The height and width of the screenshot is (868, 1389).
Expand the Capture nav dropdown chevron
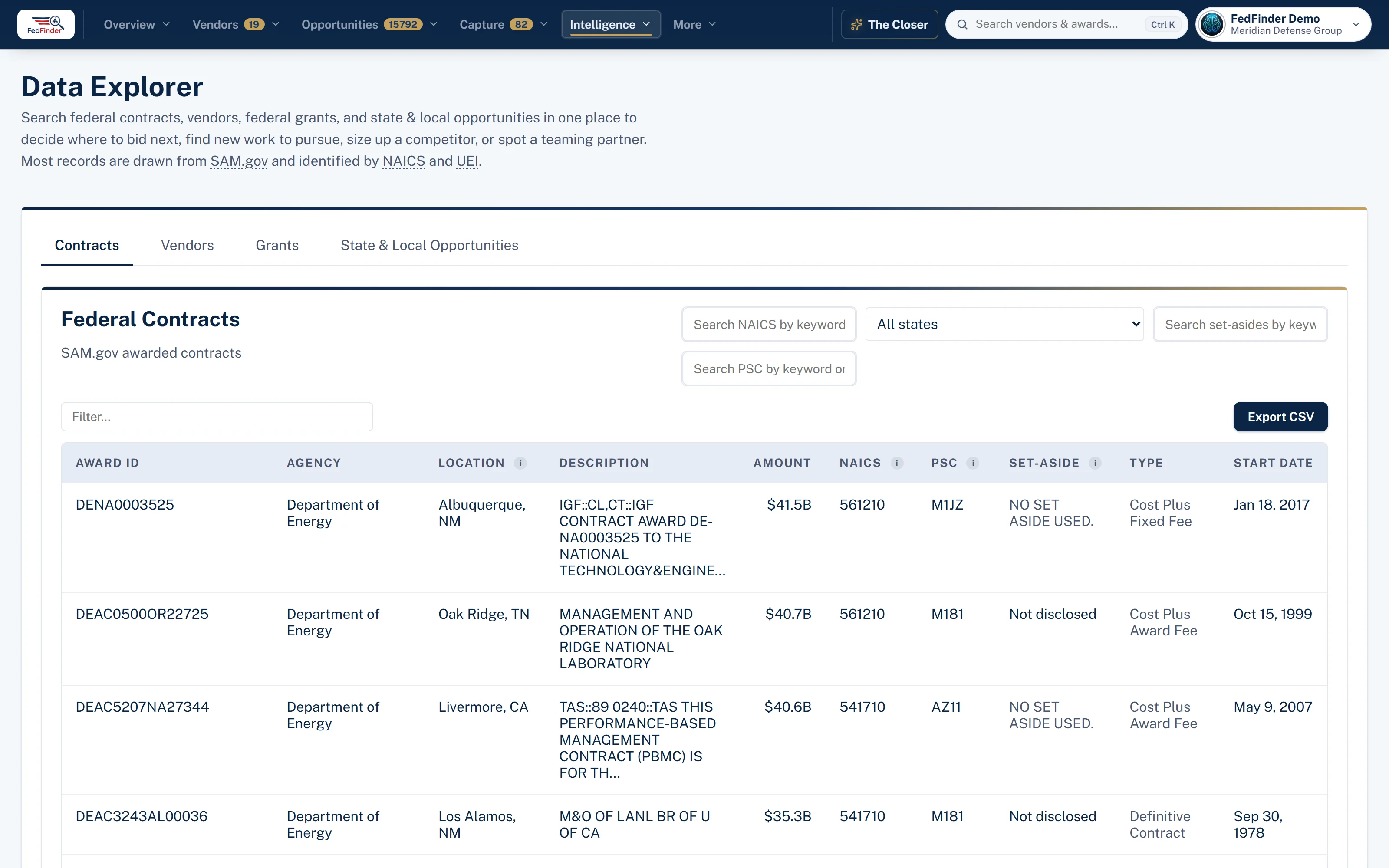(x=543, y=24)
